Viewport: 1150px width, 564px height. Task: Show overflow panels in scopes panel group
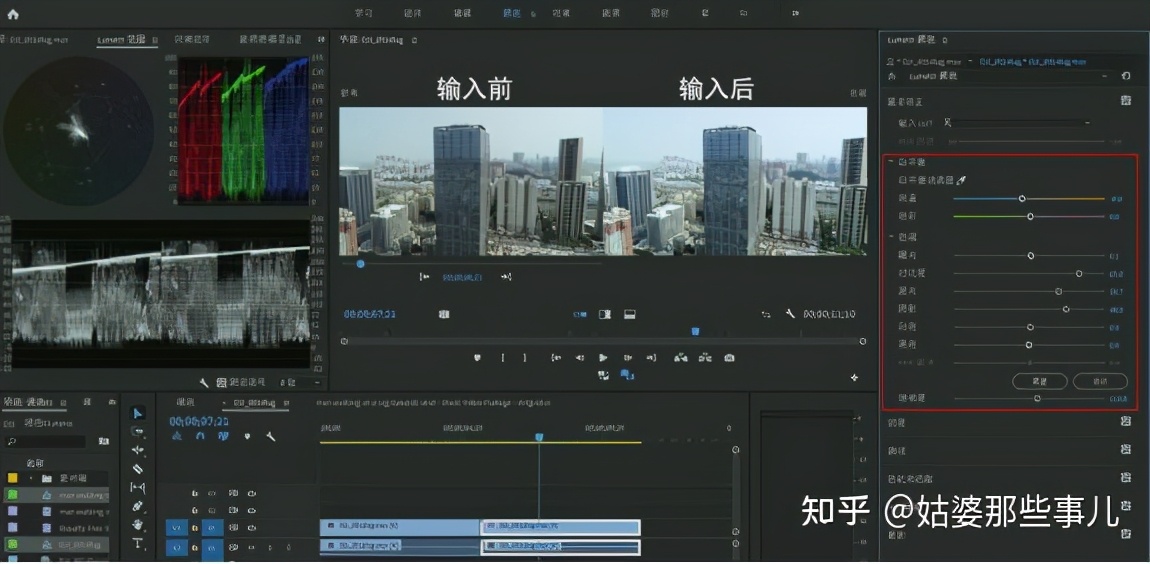(321, 40)
